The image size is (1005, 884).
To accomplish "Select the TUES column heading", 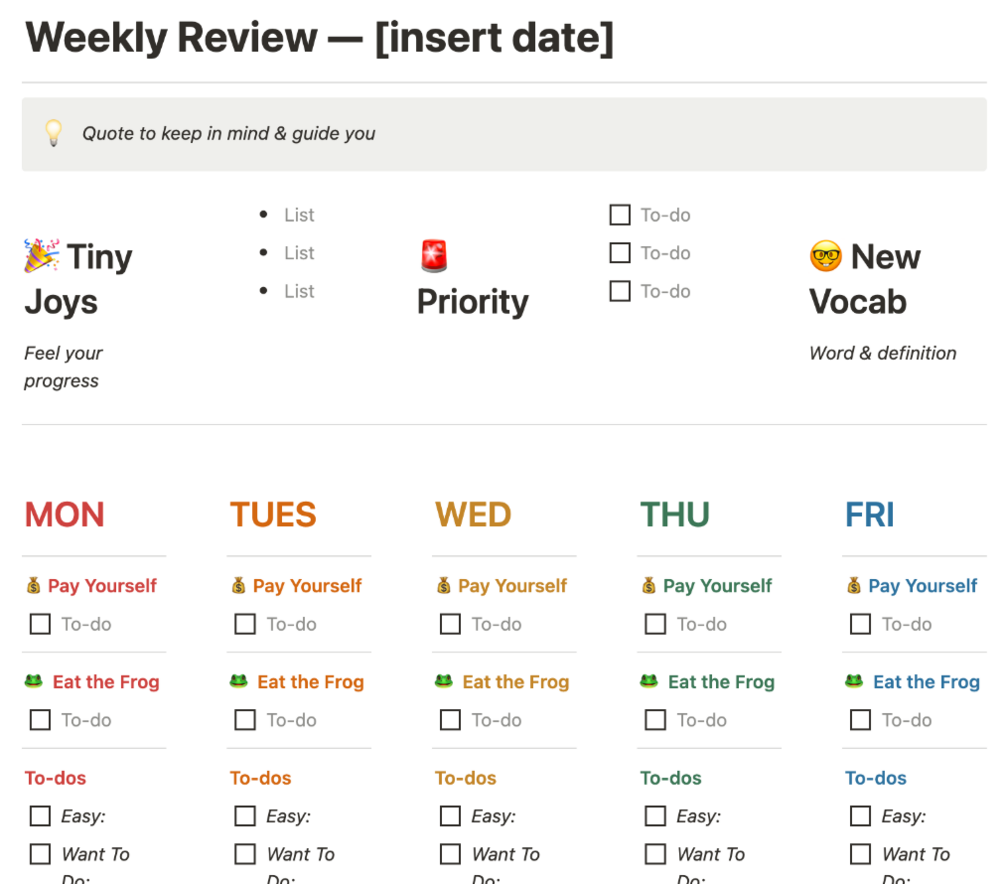I will (x=273, y=515).
